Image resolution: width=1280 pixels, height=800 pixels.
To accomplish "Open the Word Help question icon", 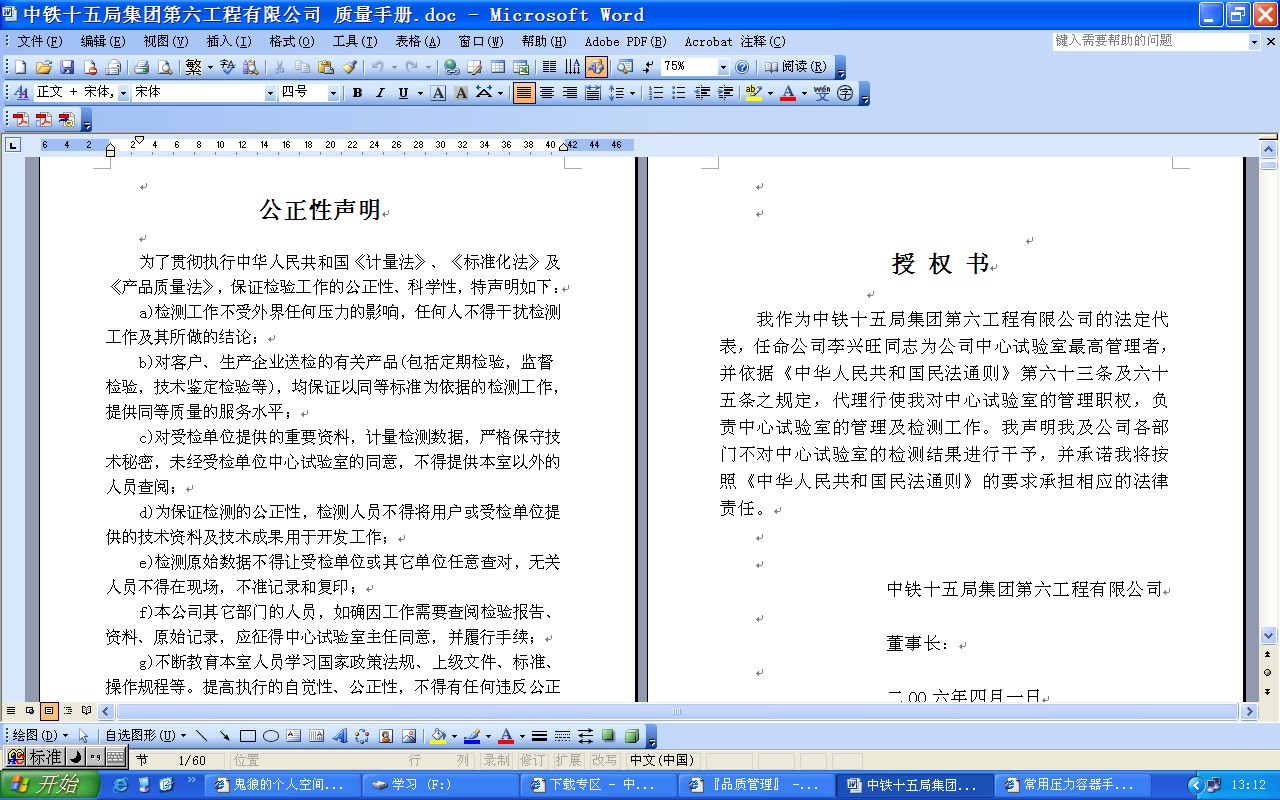I will pos(742,67).
